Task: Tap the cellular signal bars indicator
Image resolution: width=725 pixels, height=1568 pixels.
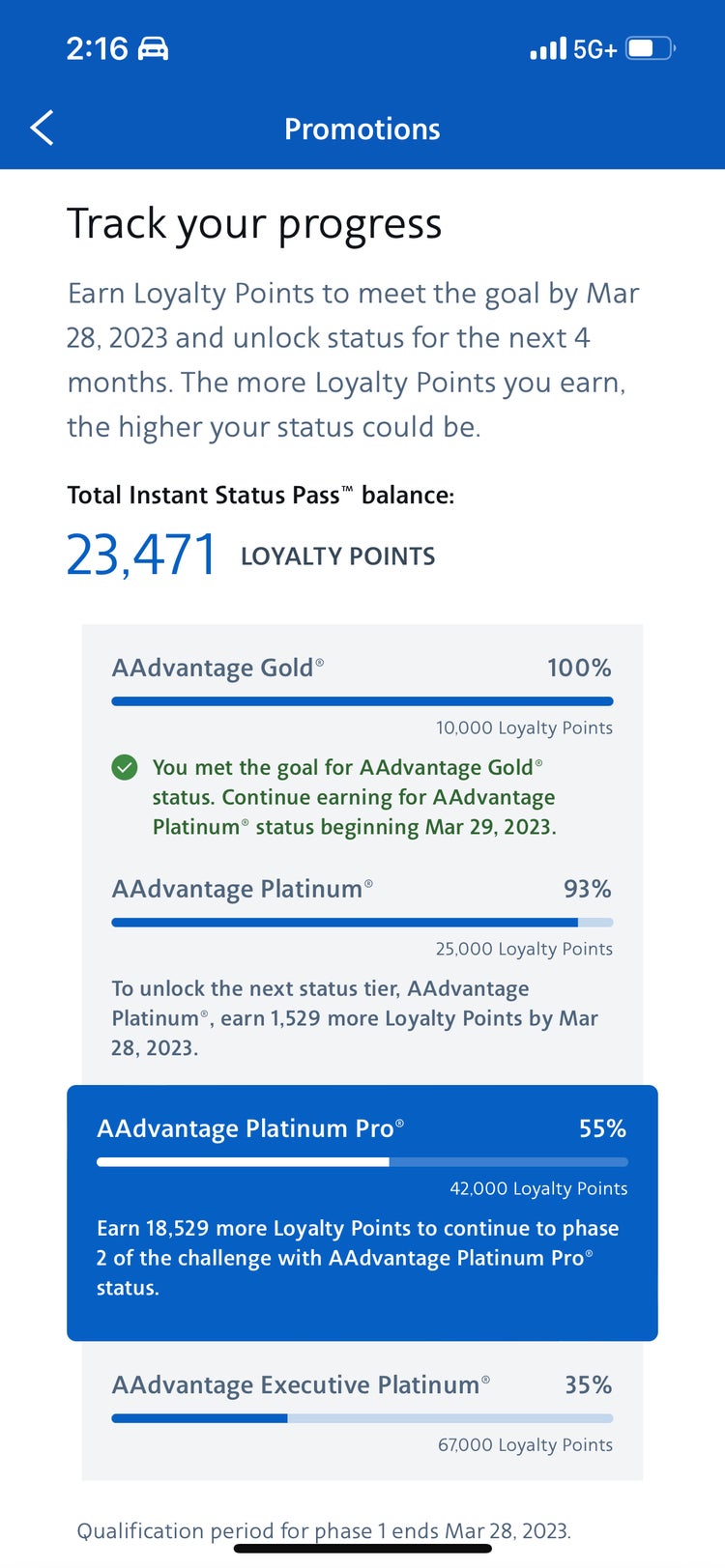Action: 545,46
